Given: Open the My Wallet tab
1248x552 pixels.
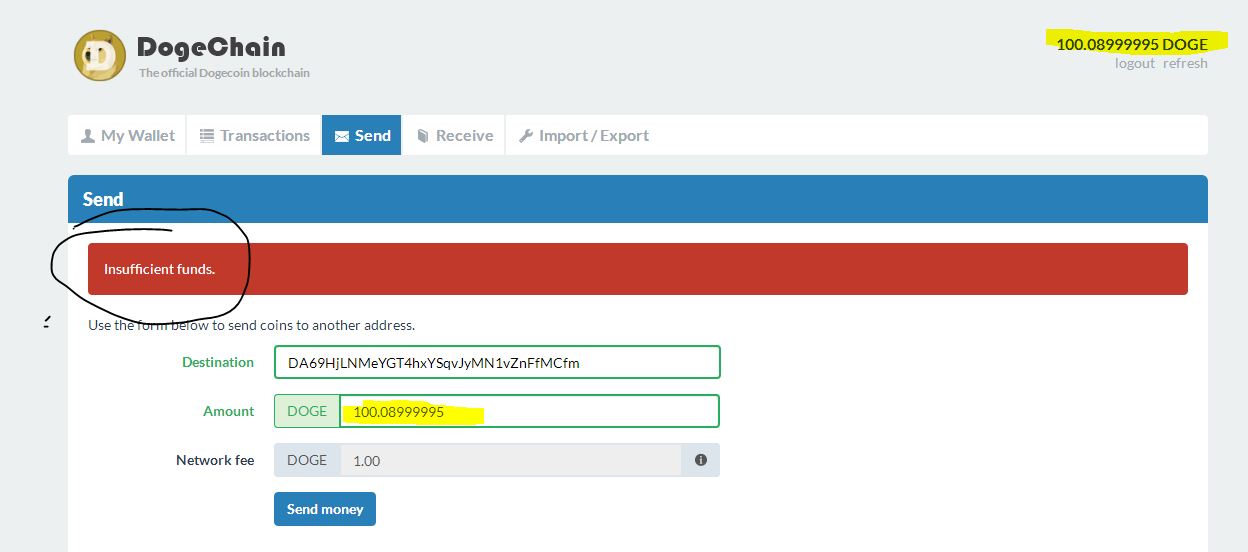Looking at the screenshot, I should coord(128,135).
